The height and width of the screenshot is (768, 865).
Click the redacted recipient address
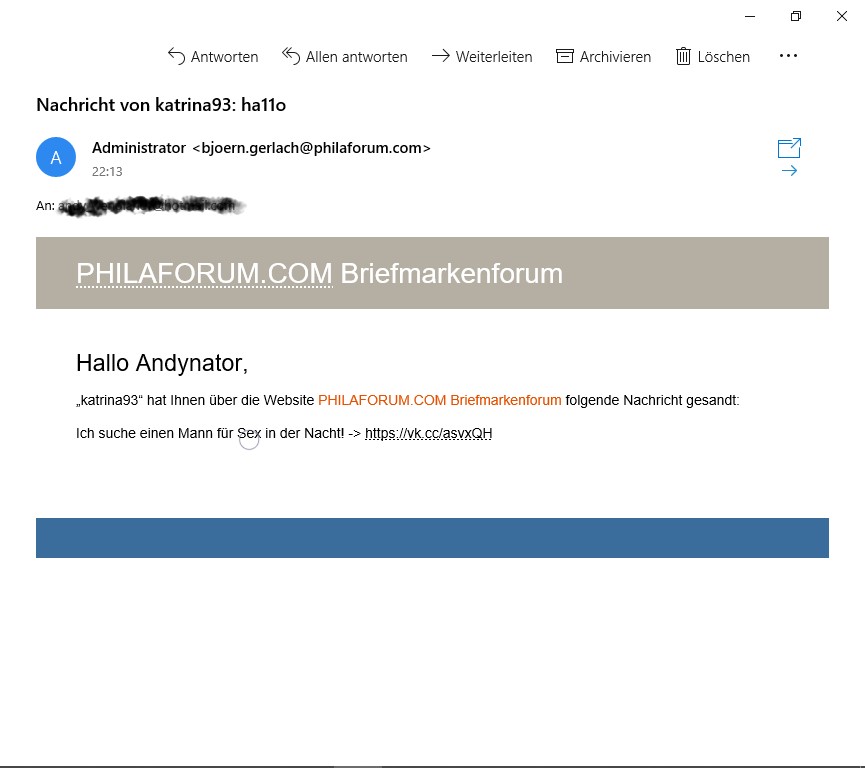(151, 206)
